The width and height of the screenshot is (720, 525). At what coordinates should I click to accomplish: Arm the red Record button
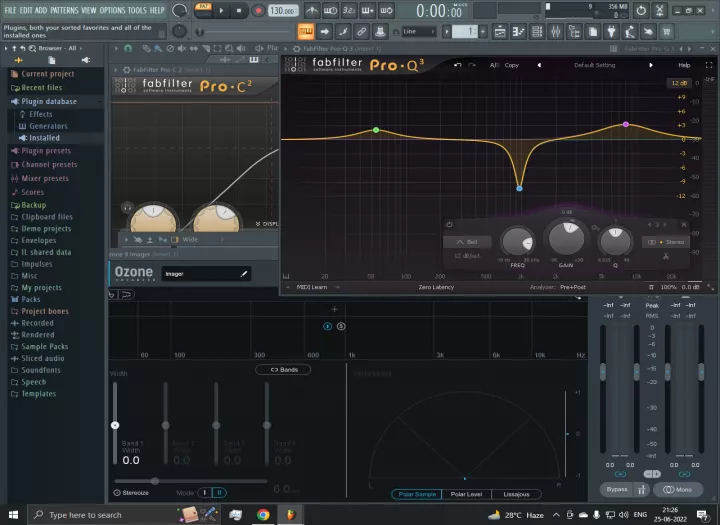coord(258,10)
